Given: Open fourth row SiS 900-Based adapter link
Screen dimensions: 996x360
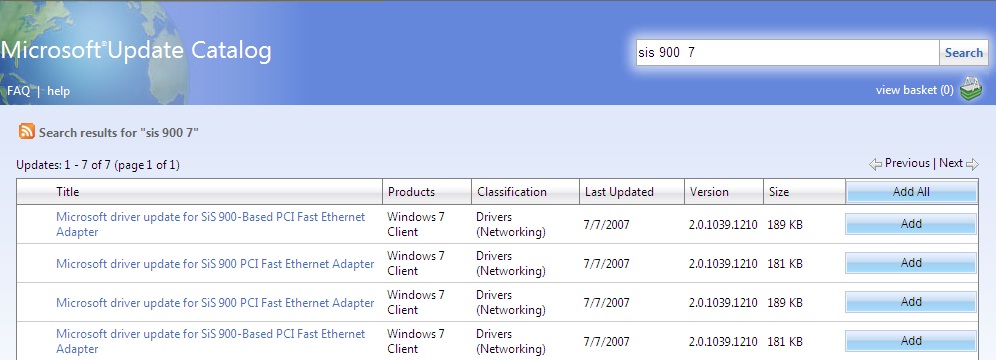Looking at the screenshot, I should [210, 341].
